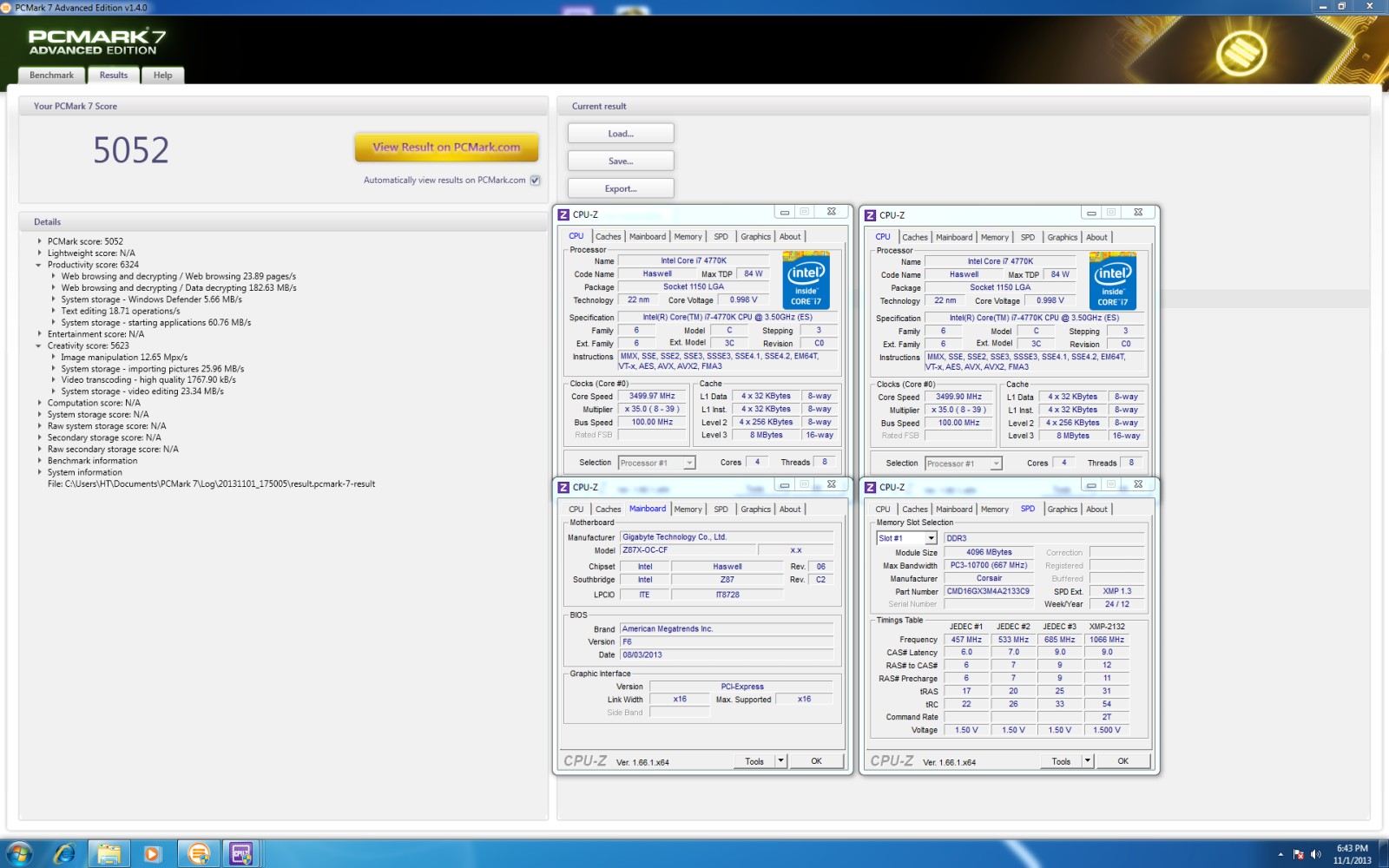Click the Export... button
1389x868 pixels.
tap(621, 188)
